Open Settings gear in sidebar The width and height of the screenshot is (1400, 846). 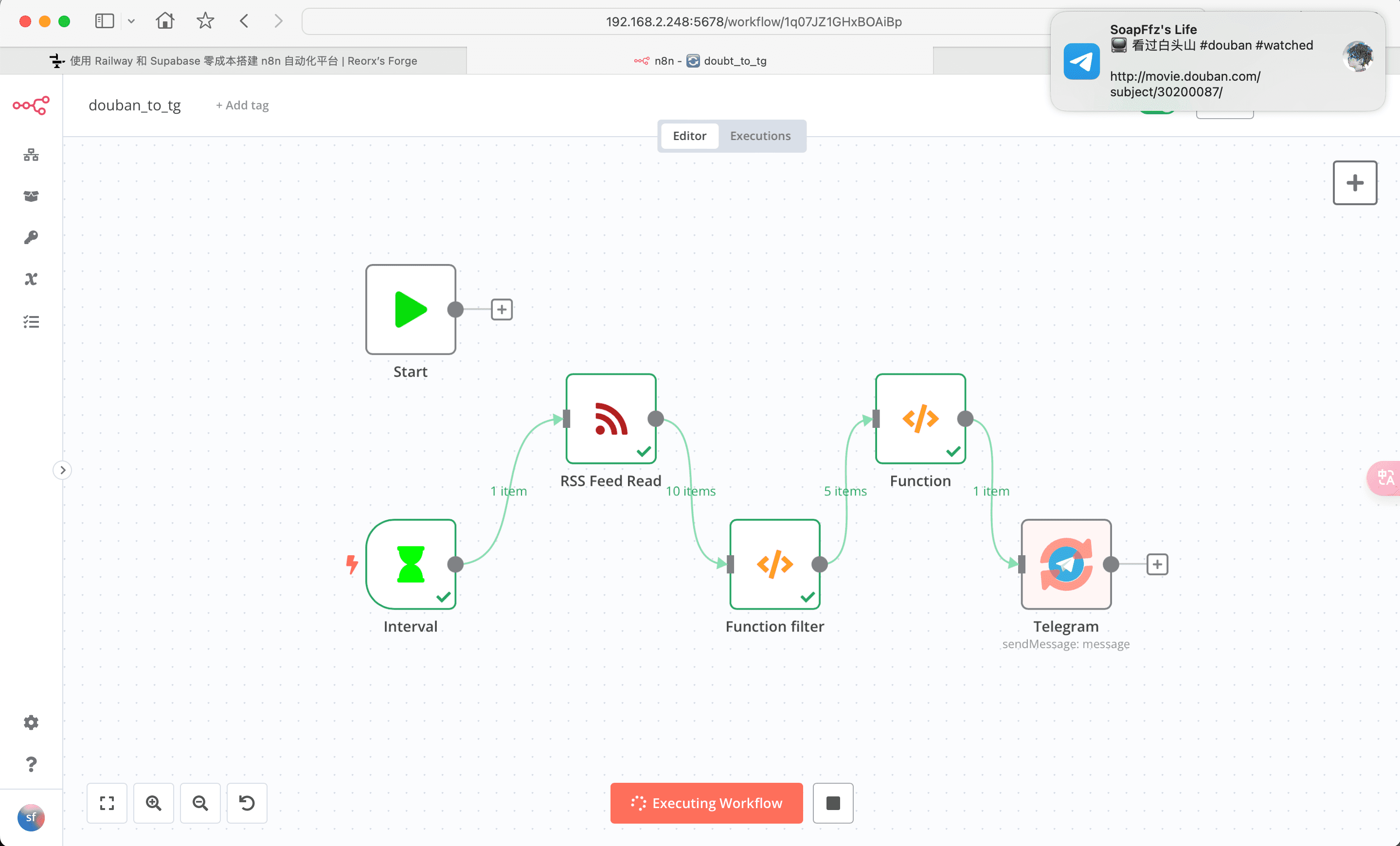pos(31,722)
